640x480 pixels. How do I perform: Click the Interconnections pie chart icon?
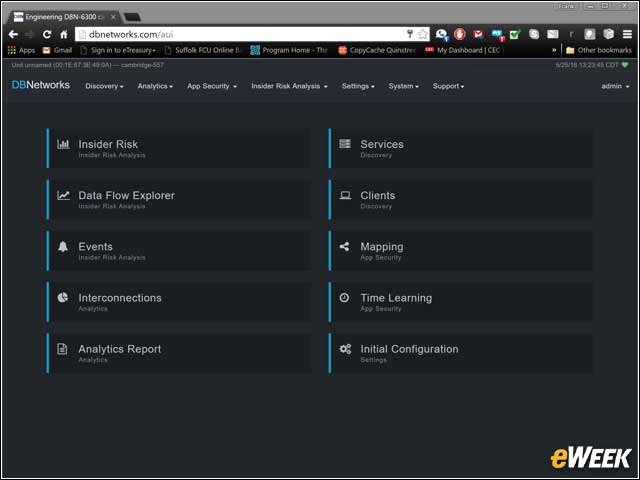(63, 298)
